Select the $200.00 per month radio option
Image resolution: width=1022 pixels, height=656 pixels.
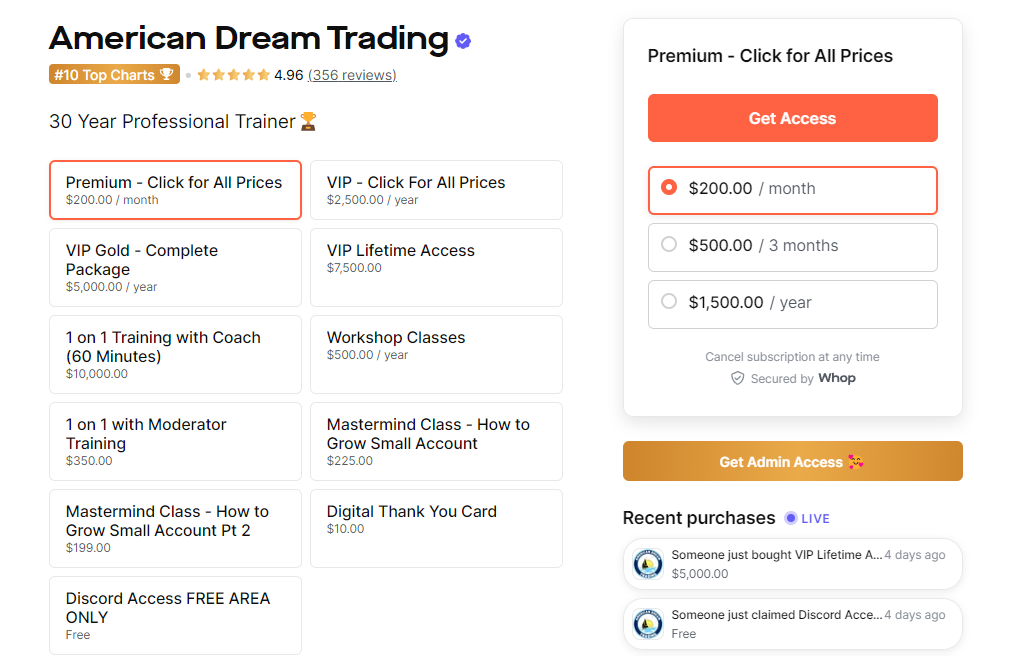[792, 190]
